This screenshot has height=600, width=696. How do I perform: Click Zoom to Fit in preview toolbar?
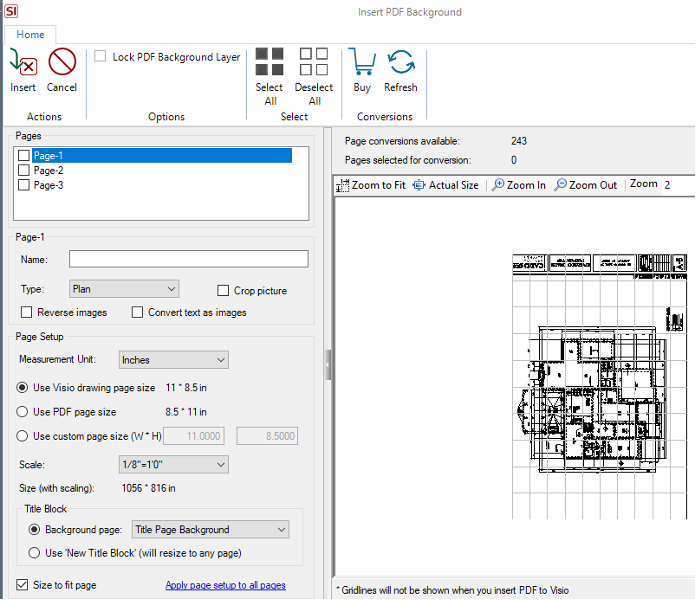[x=371, y=185]
